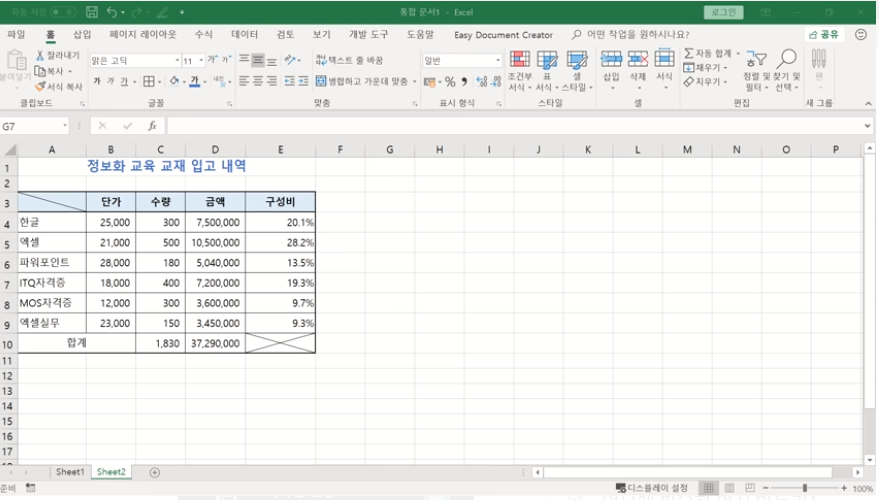Select Page Layout view icon in status bar
Image resolution: width=879 pixels, height=500 pixels.
coord(729,488)
